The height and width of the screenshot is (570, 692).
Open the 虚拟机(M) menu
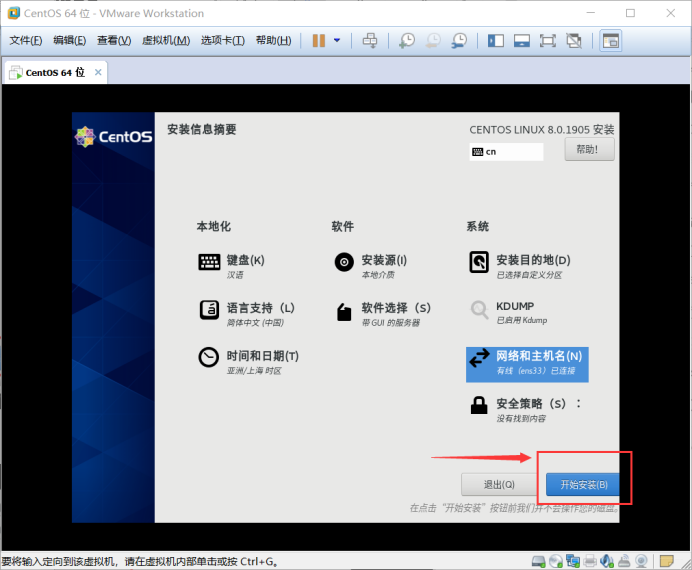(x=166, y=41)
